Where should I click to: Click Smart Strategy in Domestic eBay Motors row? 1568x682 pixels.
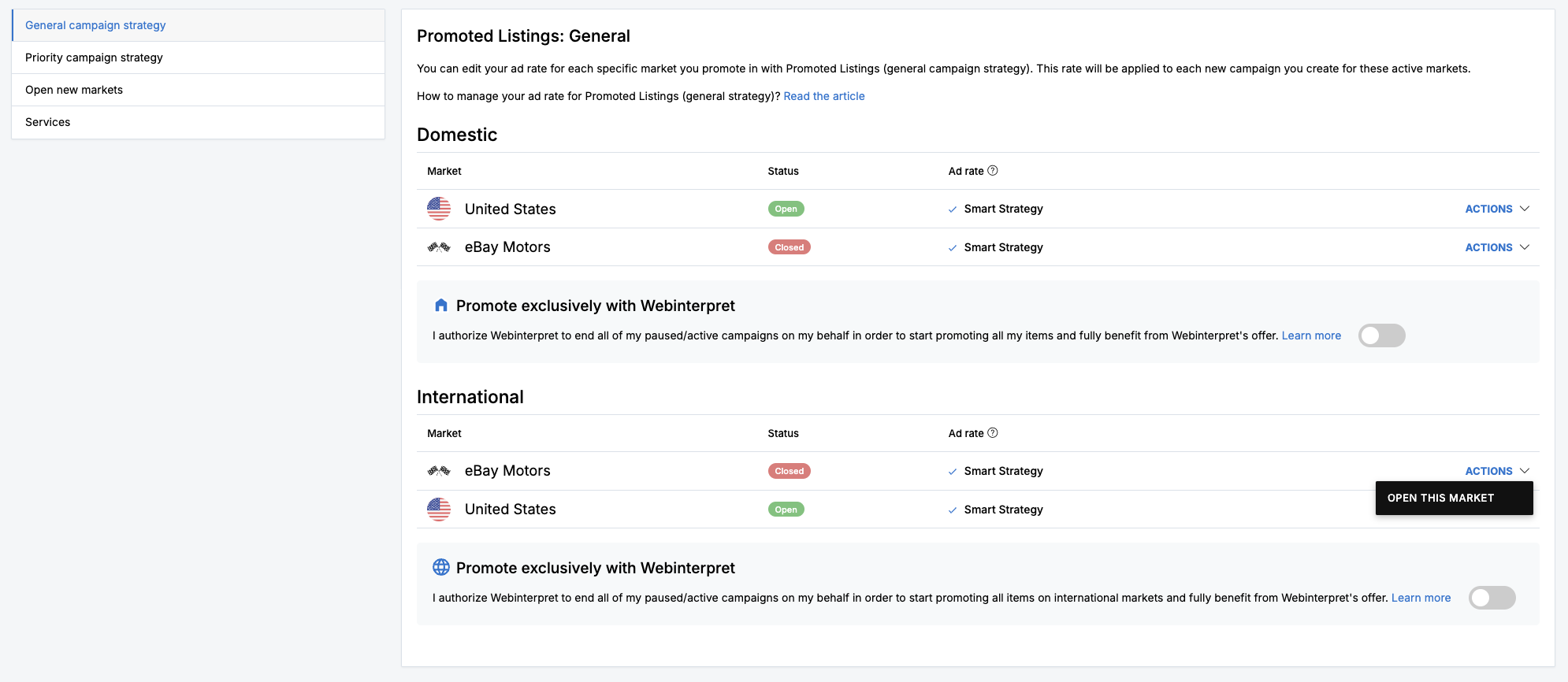pyautogui.click(x=1004, y=247)
